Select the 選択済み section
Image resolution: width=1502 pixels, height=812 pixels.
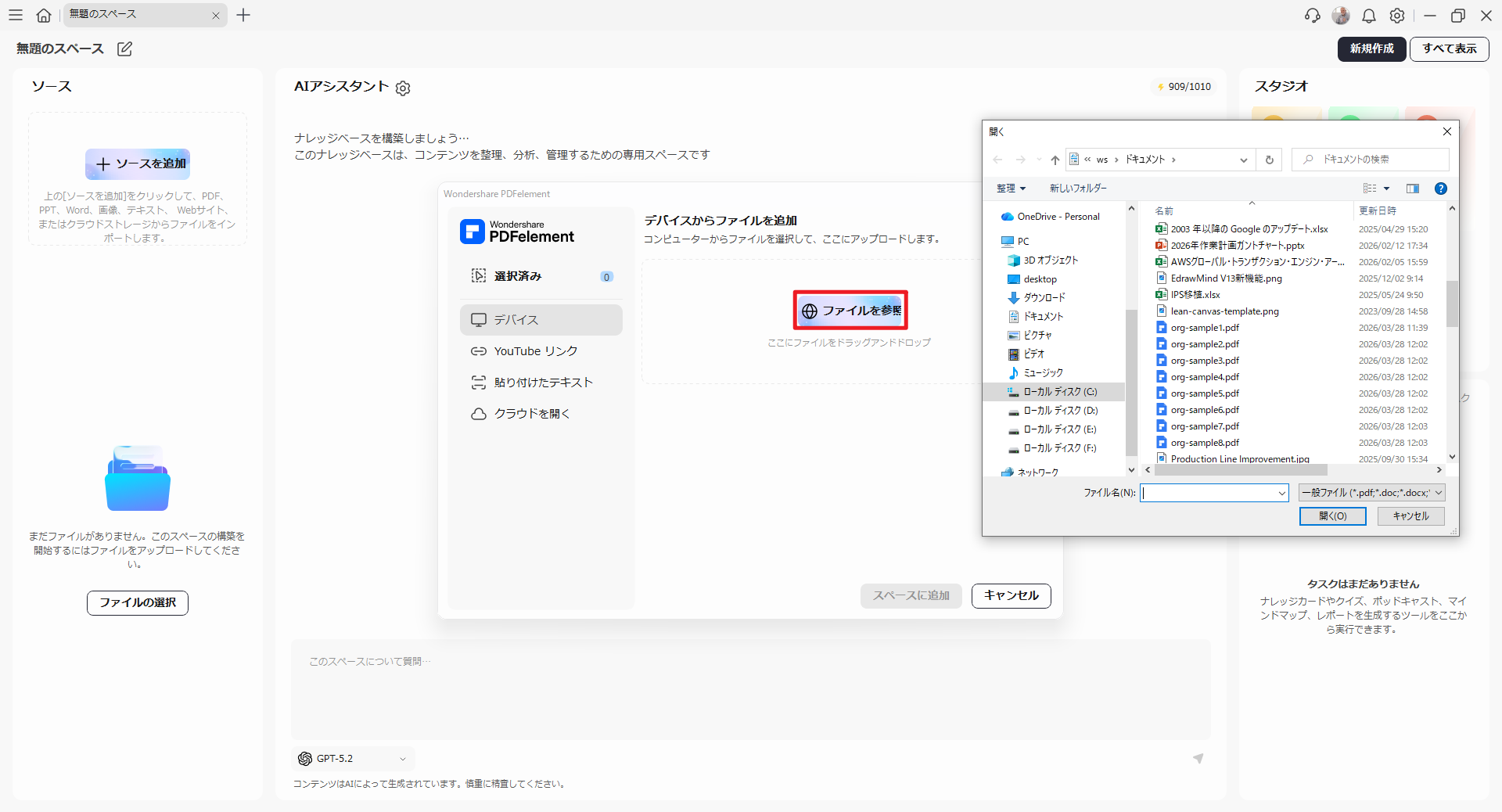click(541, 276)
